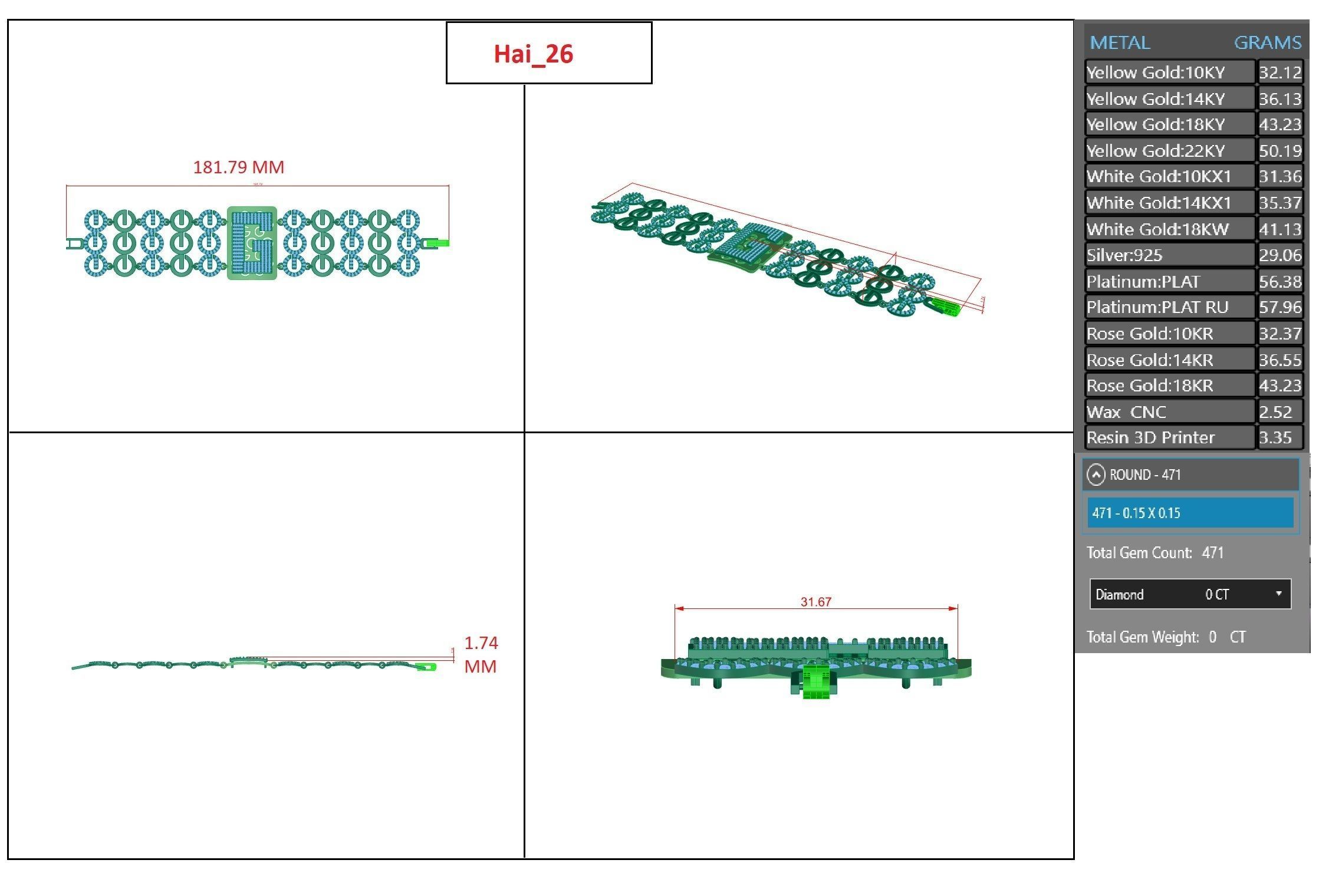Click the 181.79 MM length dimension label

(x=238, y=167)
